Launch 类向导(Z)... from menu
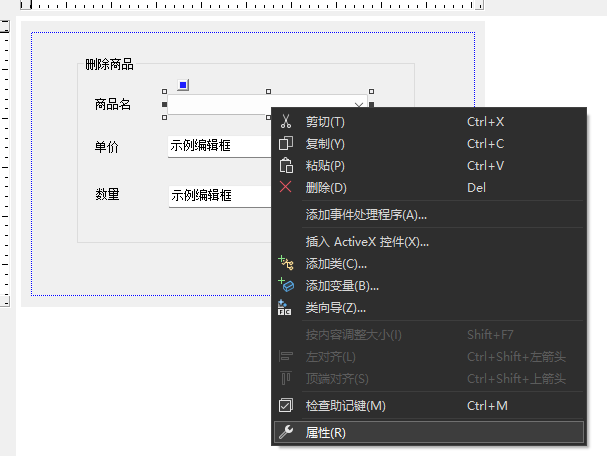The height and width of the screenshot is (456, 607). (x=429, y=308)
